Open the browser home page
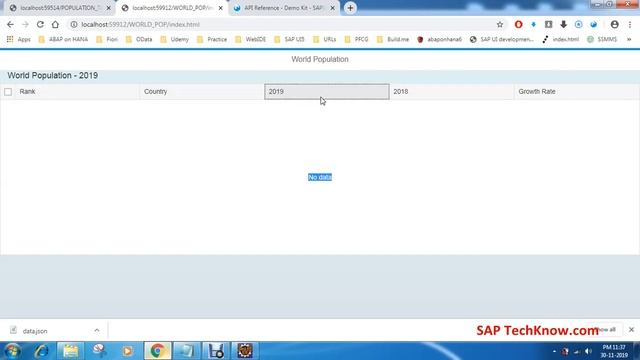The height and width of the screenshot is (360, 640). point(55,24)
